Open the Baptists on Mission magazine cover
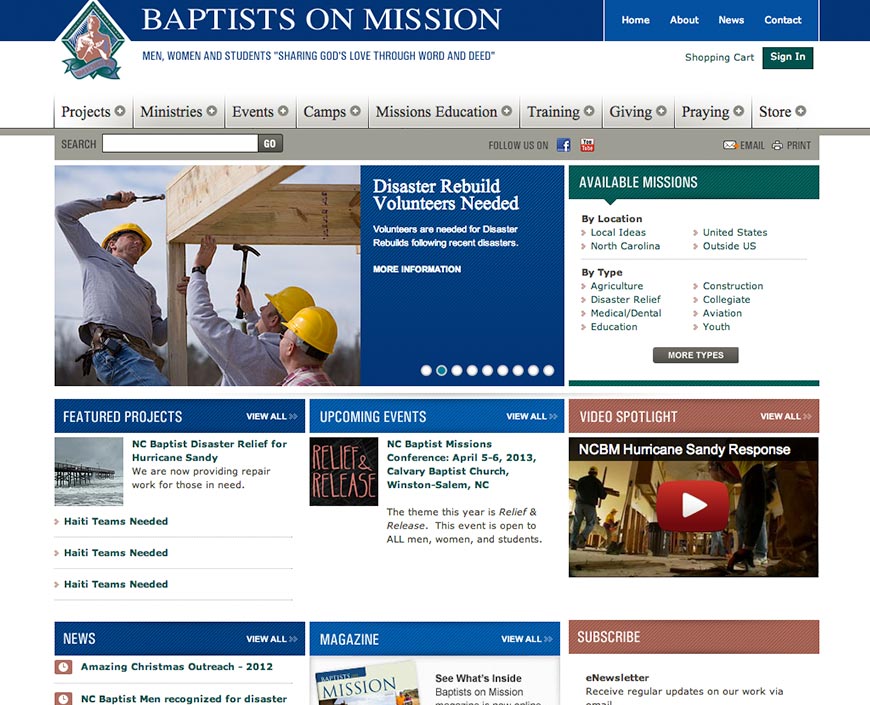 point(367,683)
